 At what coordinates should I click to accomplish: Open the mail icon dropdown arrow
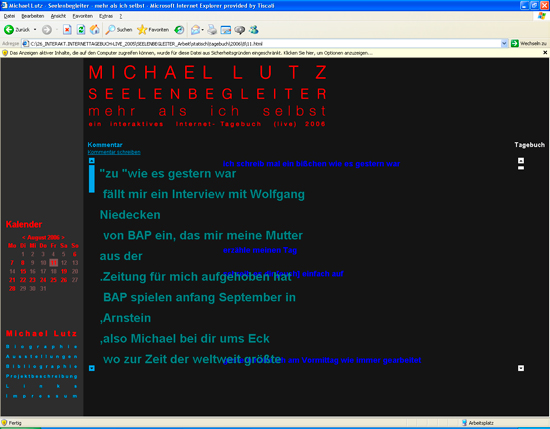point(203,30)
